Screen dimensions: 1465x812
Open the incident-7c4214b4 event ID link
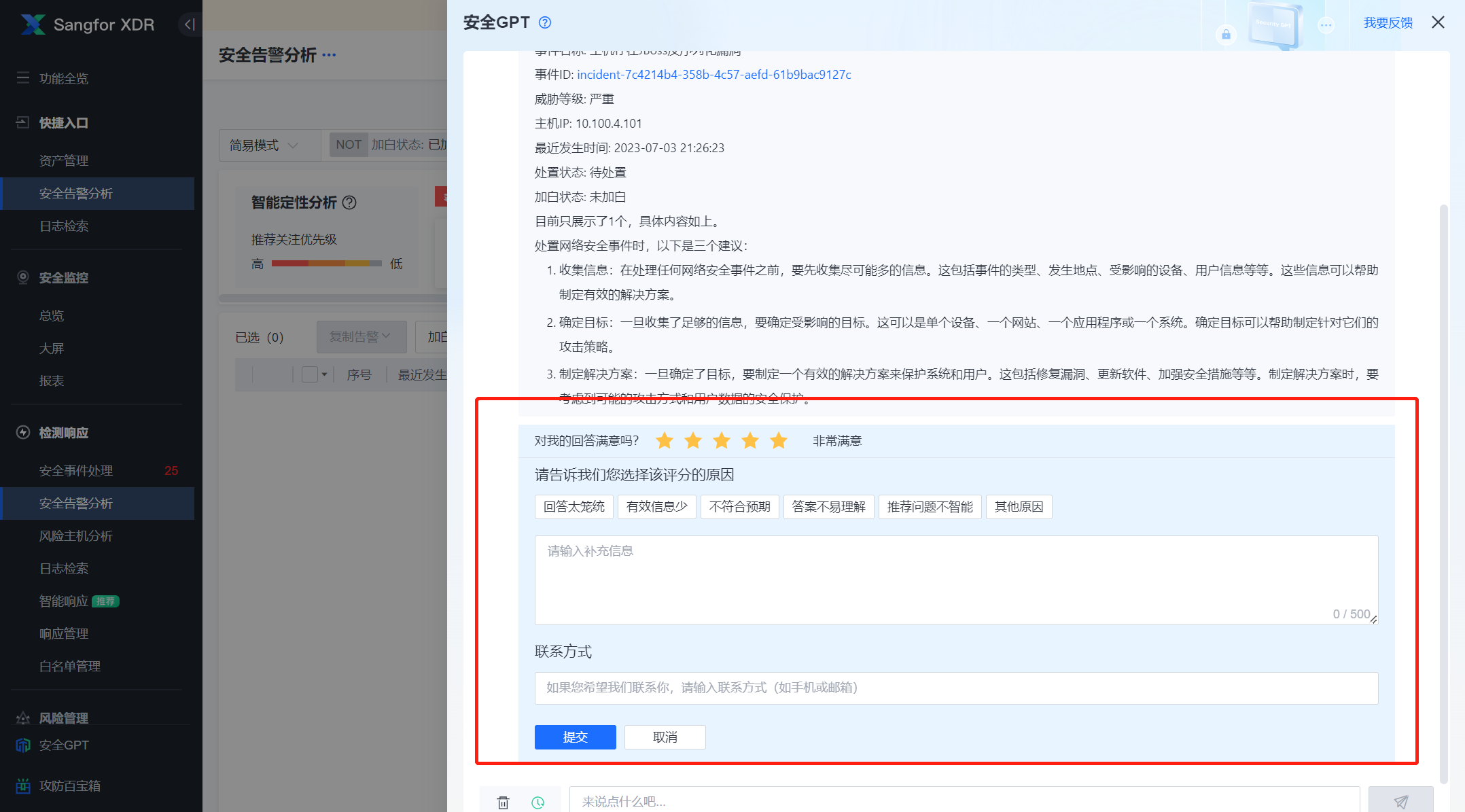click(x=713, y=74)
